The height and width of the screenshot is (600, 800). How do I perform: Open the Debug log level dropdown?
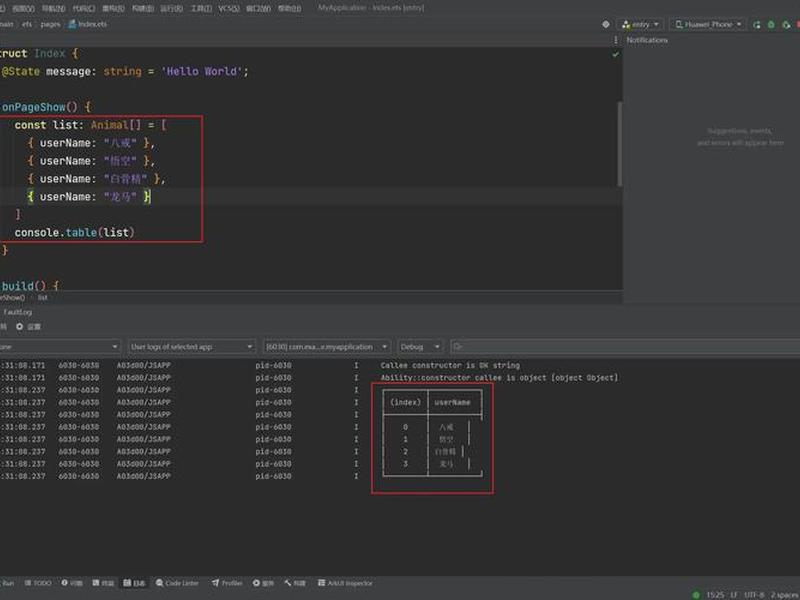pyautogui.click(x=420, y=347)
